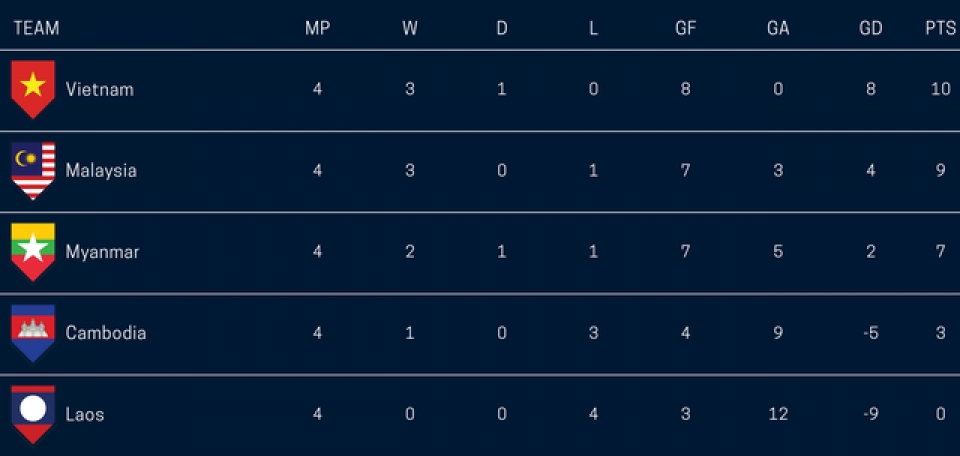Sort by the MP column header
Viewport: 960px width, 456px height.
[x=317, y=28]
